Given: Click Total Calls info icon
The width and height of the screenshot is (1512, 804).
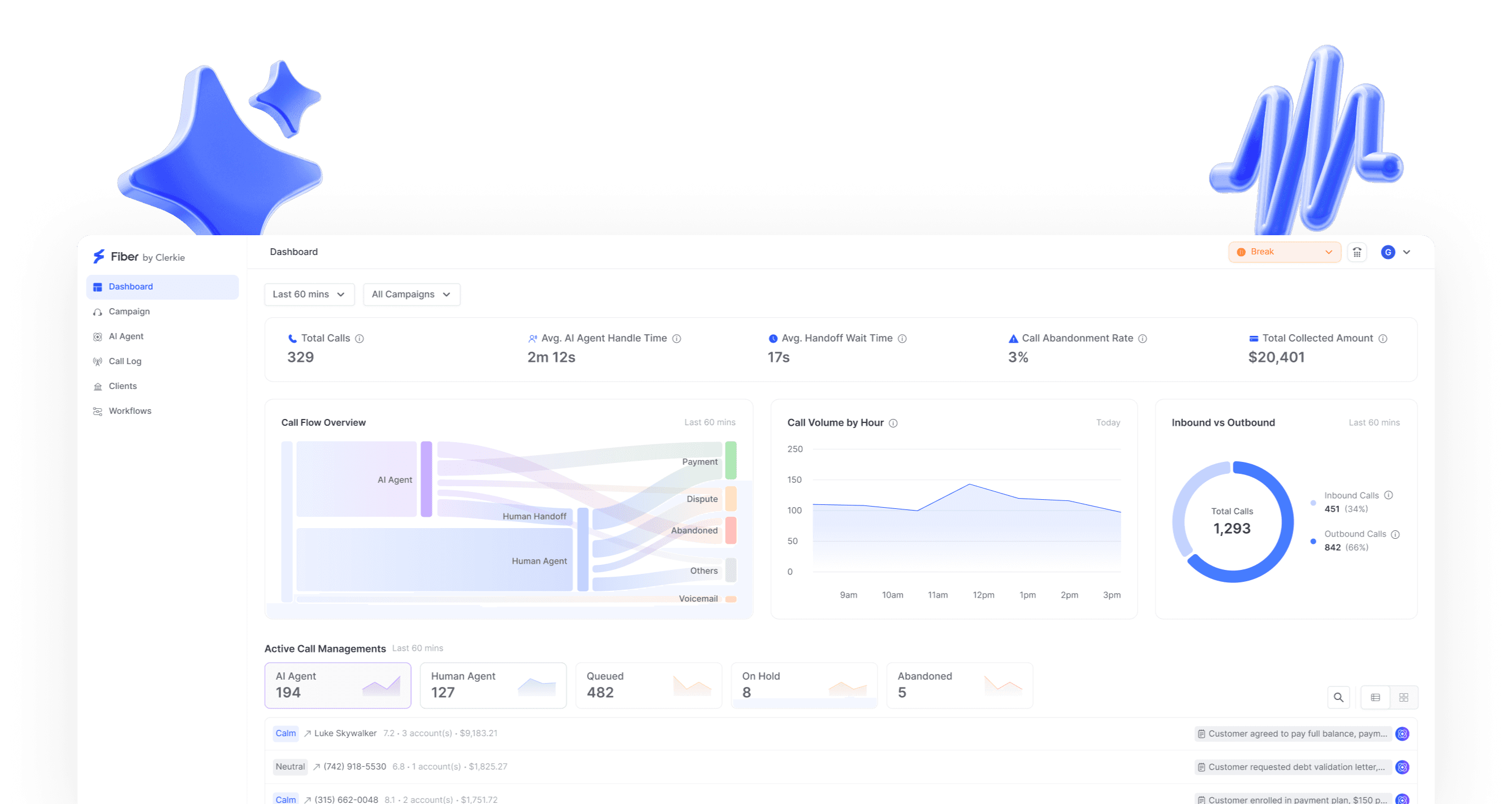Looking at the screenshot, I should [360, 339].
